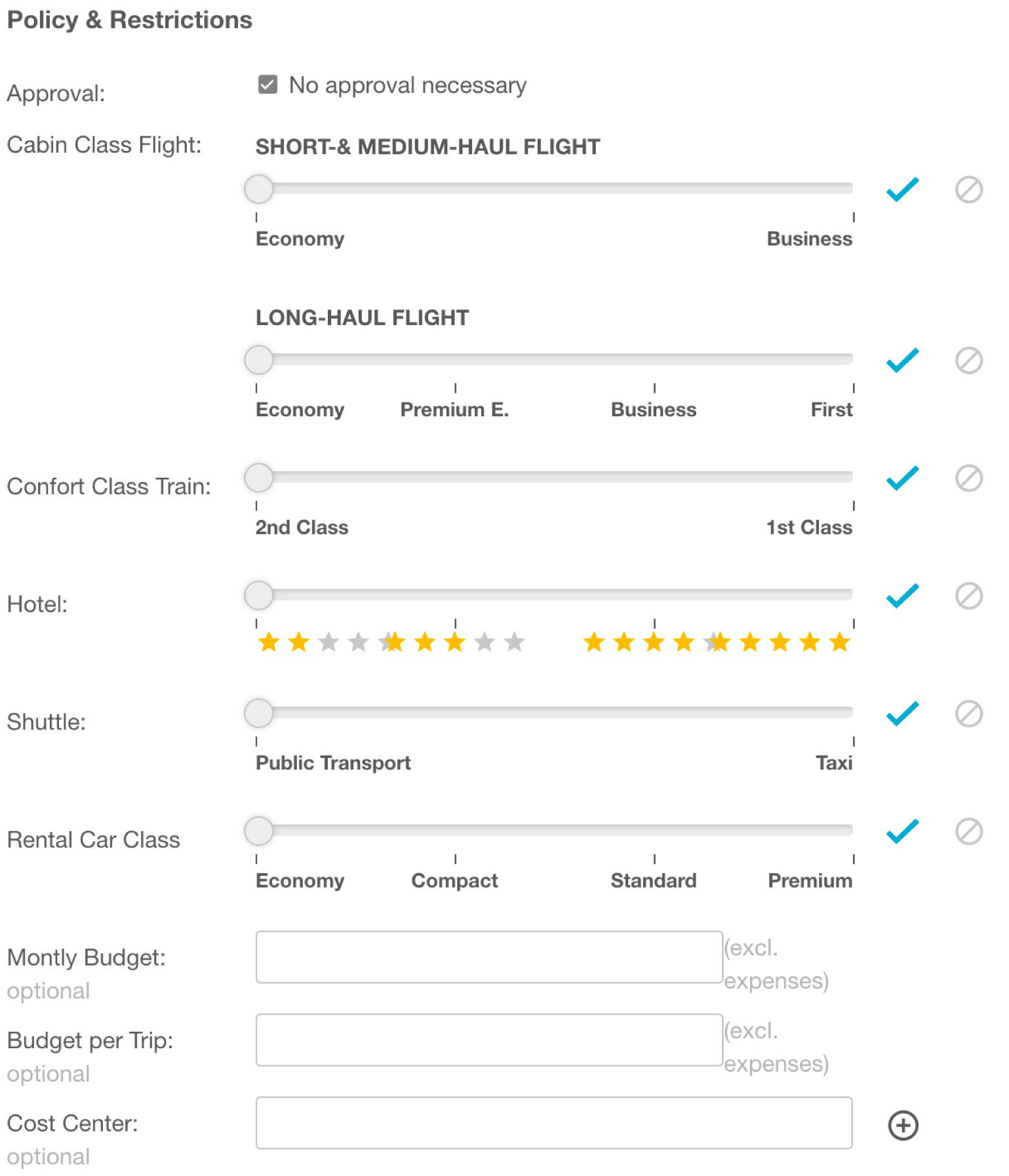The width and height of the screenshot is (1009, 1176).
Task: Click the Montly Budget input field
Action: [489, 957]
